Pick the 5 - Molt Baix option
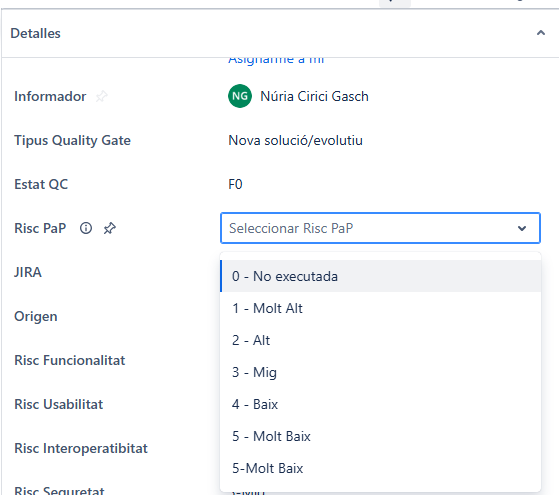This screenshot has width=559, height=495. [380, 436]
